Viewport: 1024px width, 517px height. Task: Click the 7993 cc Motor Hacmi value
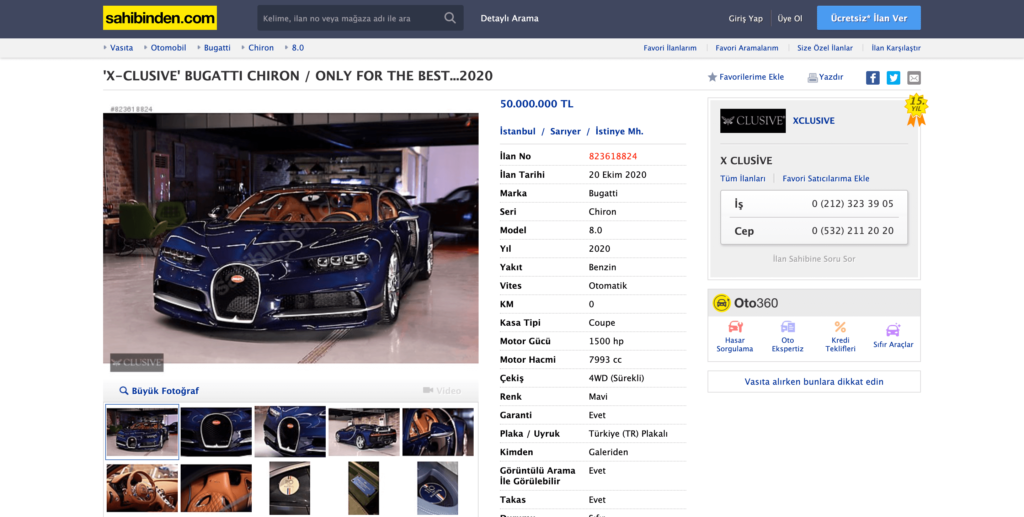click(x=605, y=360)
